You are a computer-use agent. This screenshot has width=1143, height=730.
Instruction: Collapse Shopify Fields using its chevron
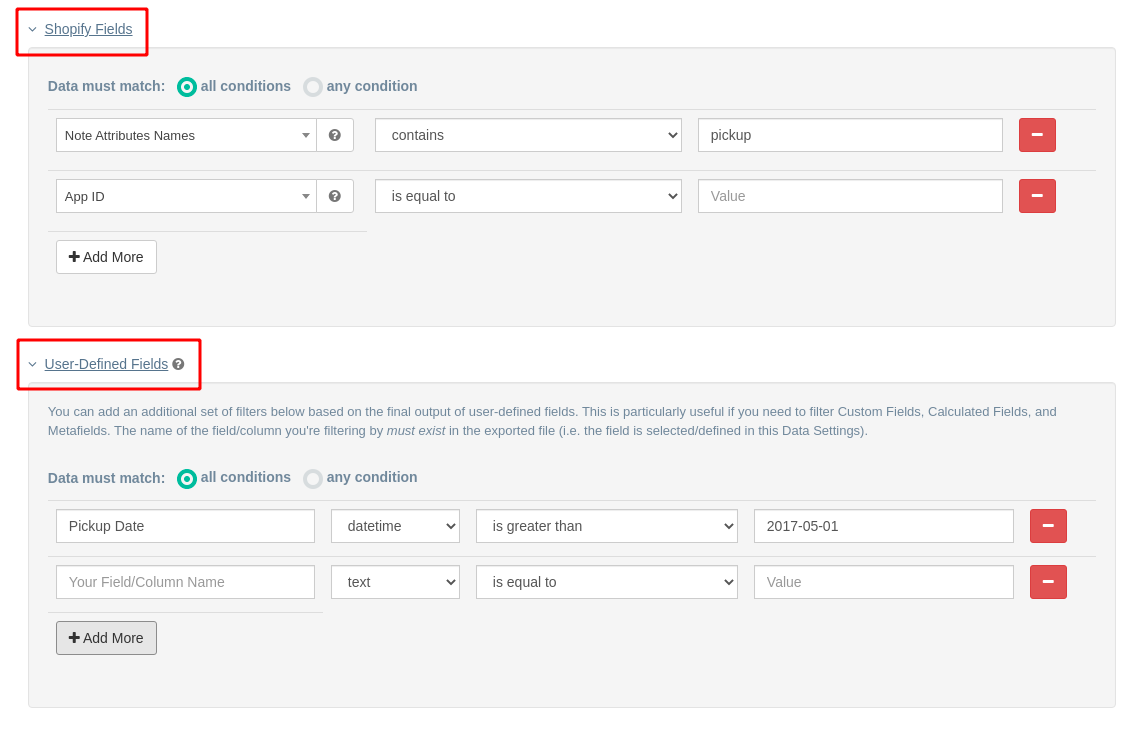pyautogui.click(x=32, y=30)
